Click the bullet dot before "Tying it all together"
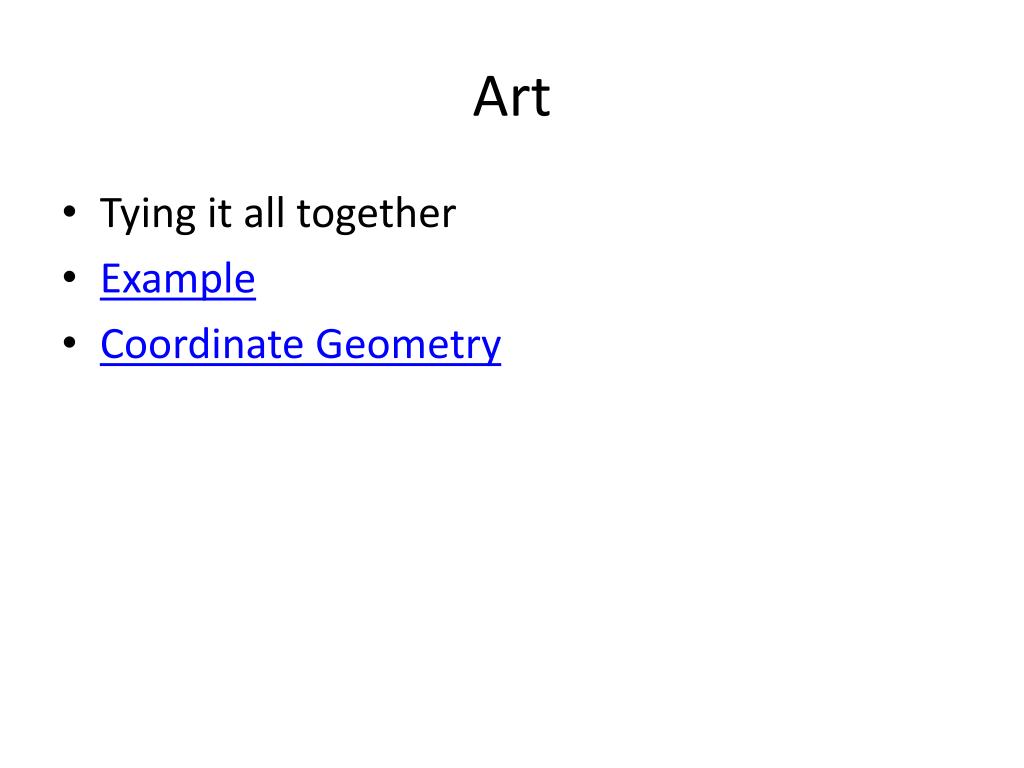The height and width of the screenshot is (768, 1024). [68, 213]
